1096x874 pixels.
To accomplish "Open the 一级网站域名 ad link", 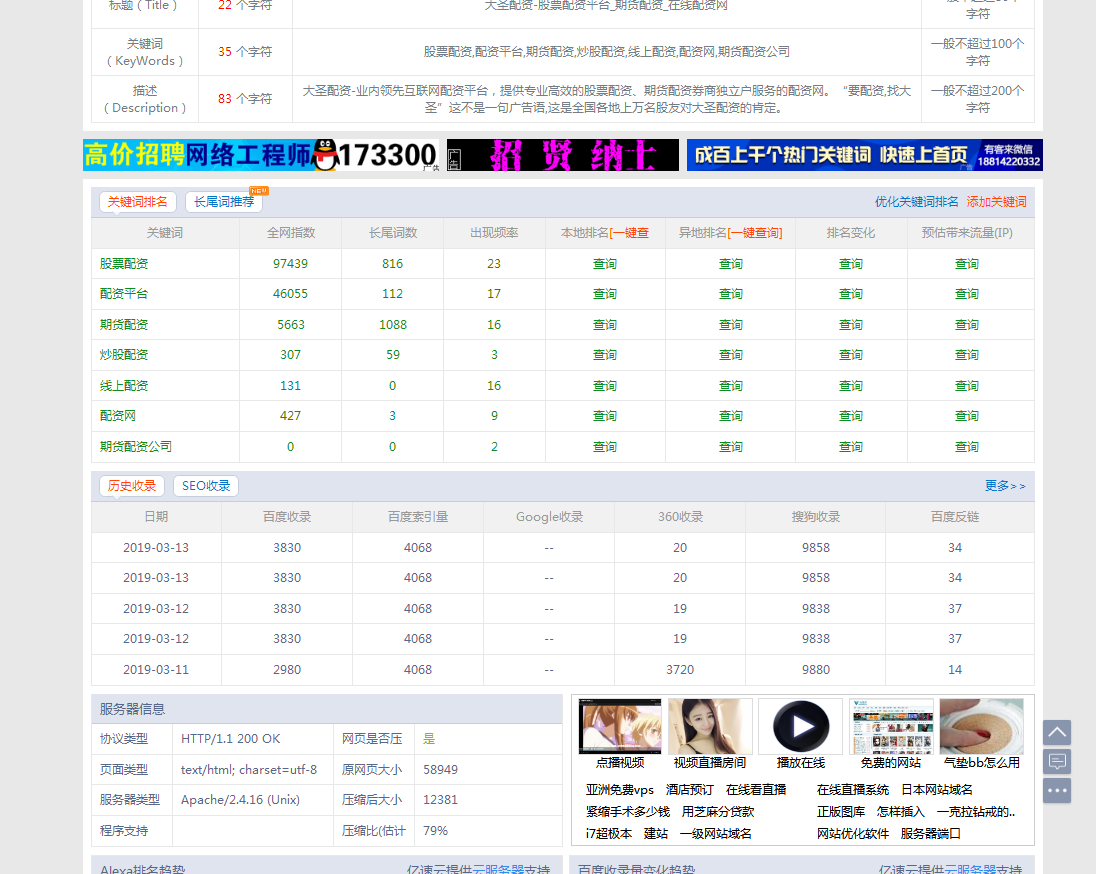I will tap(716, 833).
